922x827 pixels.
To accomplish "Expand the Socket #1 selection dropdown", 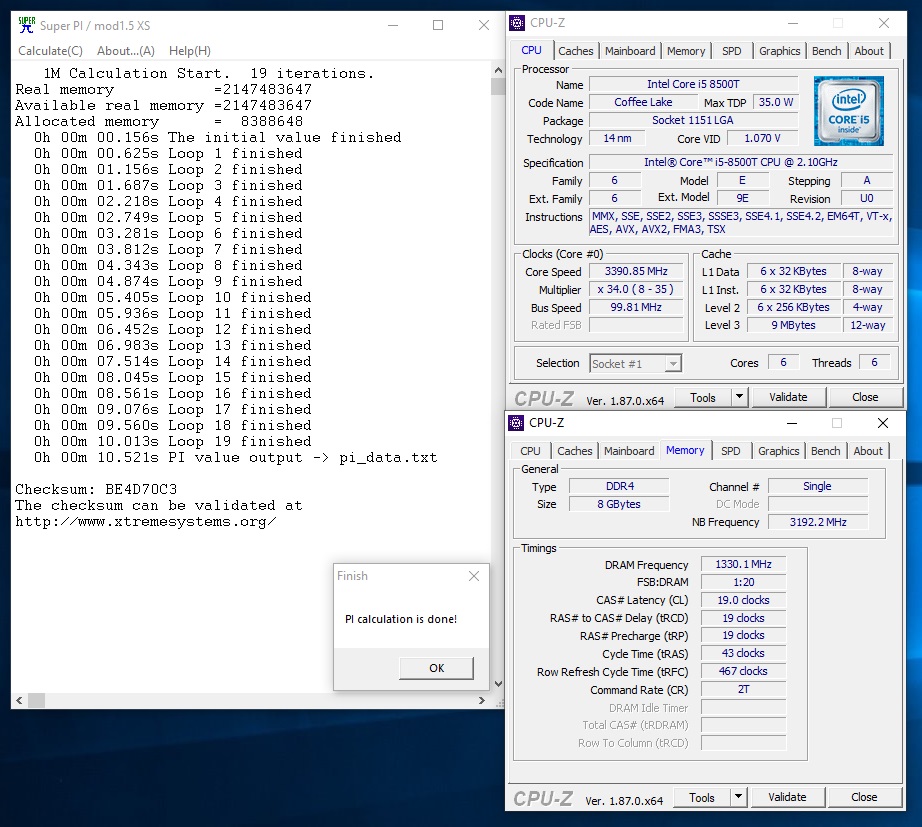I will click(x=673, y=364).
